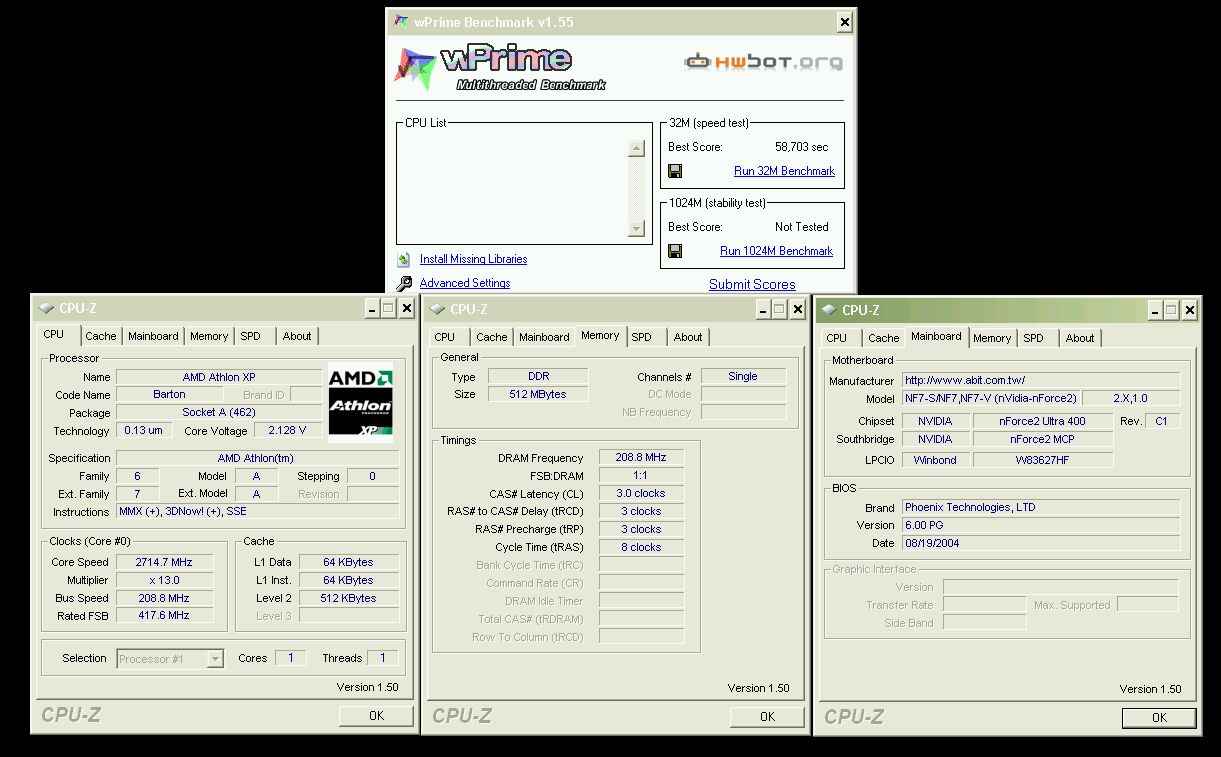This screenshot has width=1221, height=757.
Task: Click the memory Size 512 MBytes field
Action: coord(538,394)
